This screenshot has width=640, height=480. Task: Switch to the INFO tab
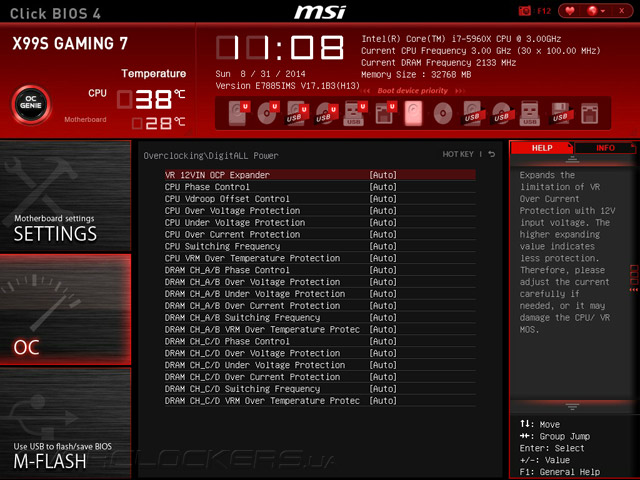(x=605, y=148)
